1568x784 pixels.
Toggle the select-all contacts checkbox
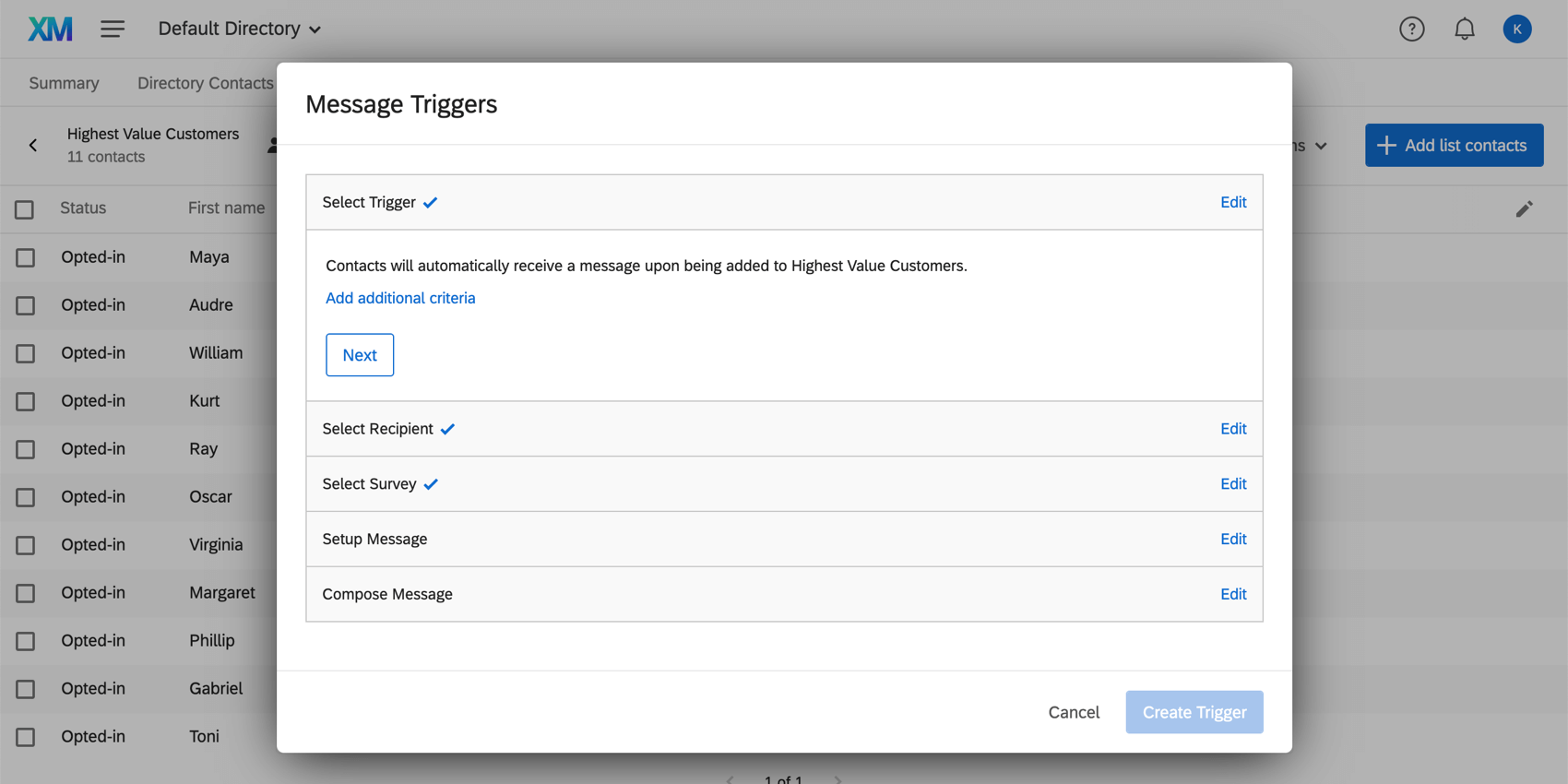point(25,209)
